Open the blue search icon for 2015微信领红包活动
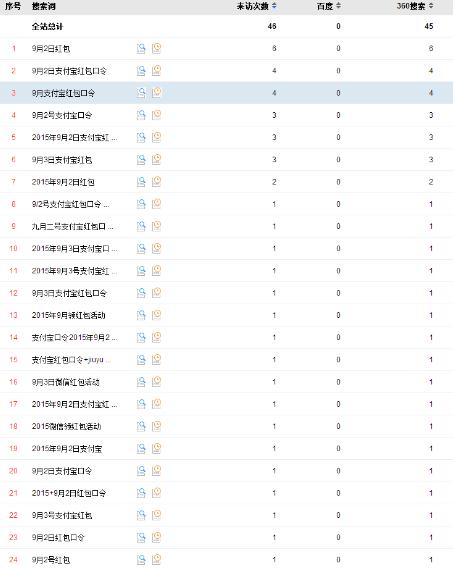 (x=141, y=426)
